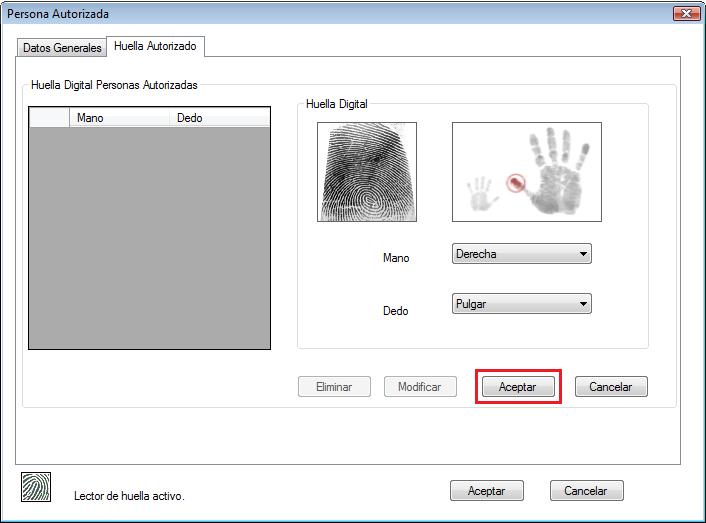The width and height of the screenshot is (706, 523).
Task: Confirm with the bottom Aceptar button
Action: coord(486,491)
